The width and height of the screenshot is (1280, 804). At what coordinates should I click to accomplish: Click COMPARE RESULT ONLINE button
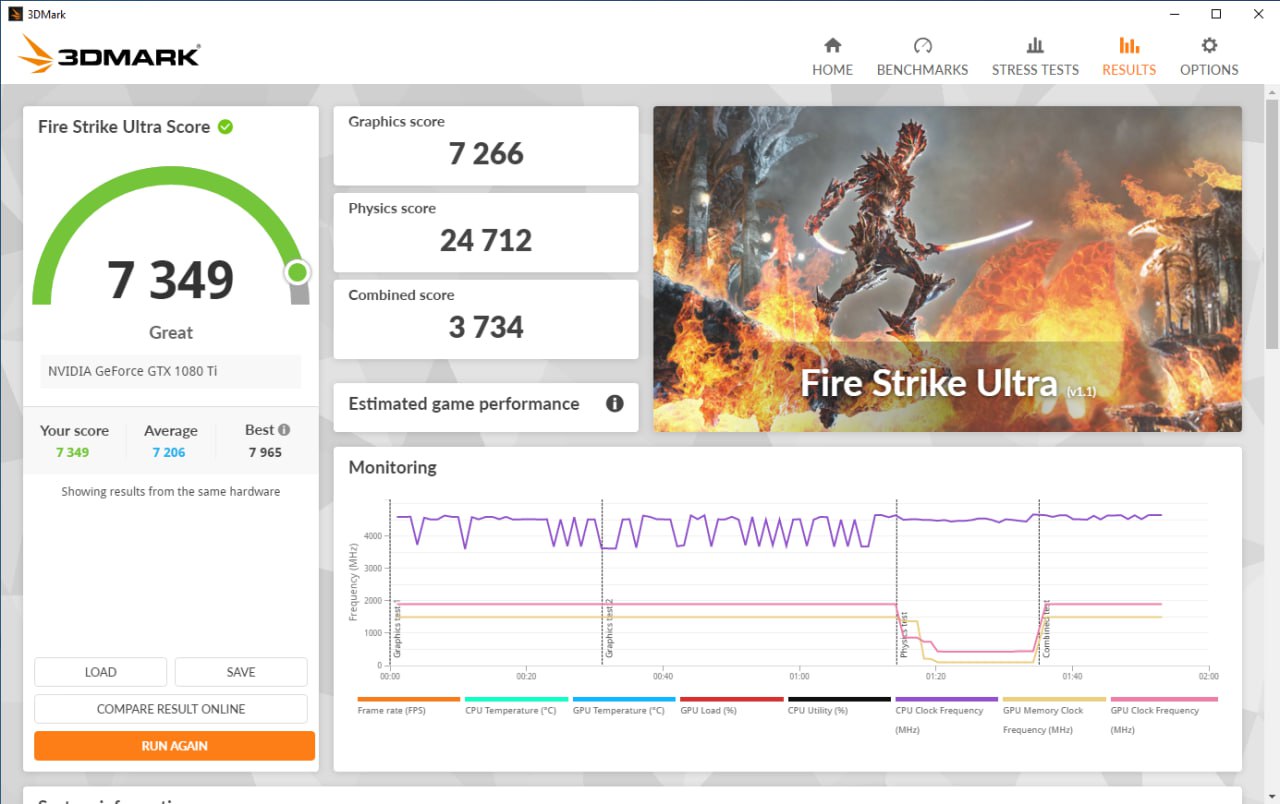click(x=171, y=709)
